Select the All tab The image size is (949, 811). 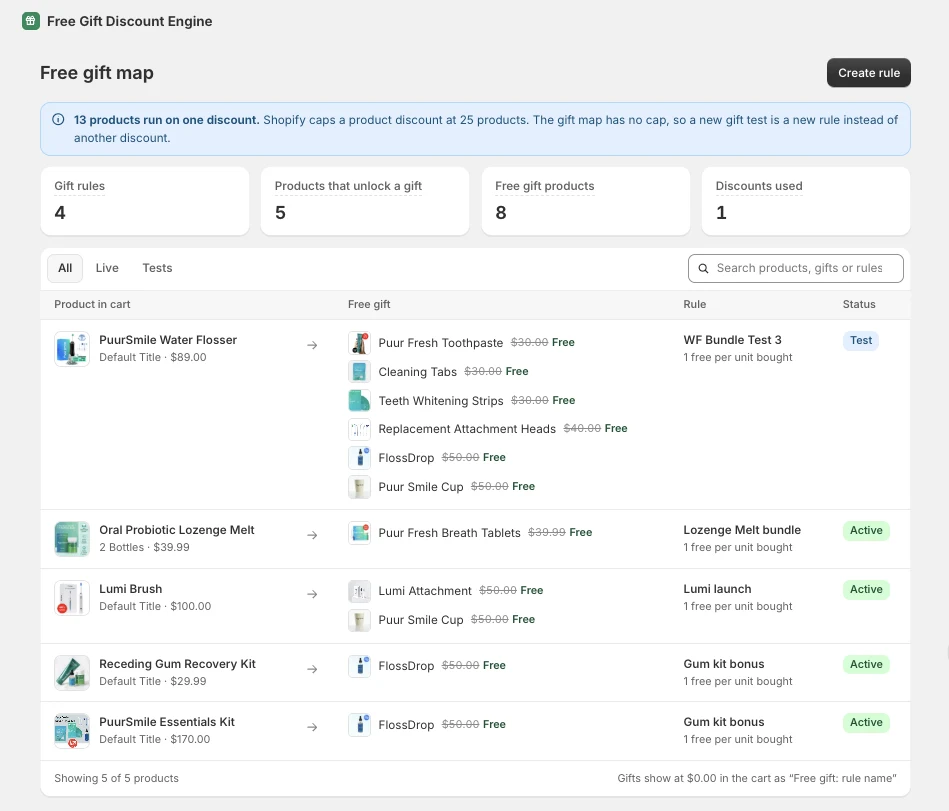[x=65, y=268]
